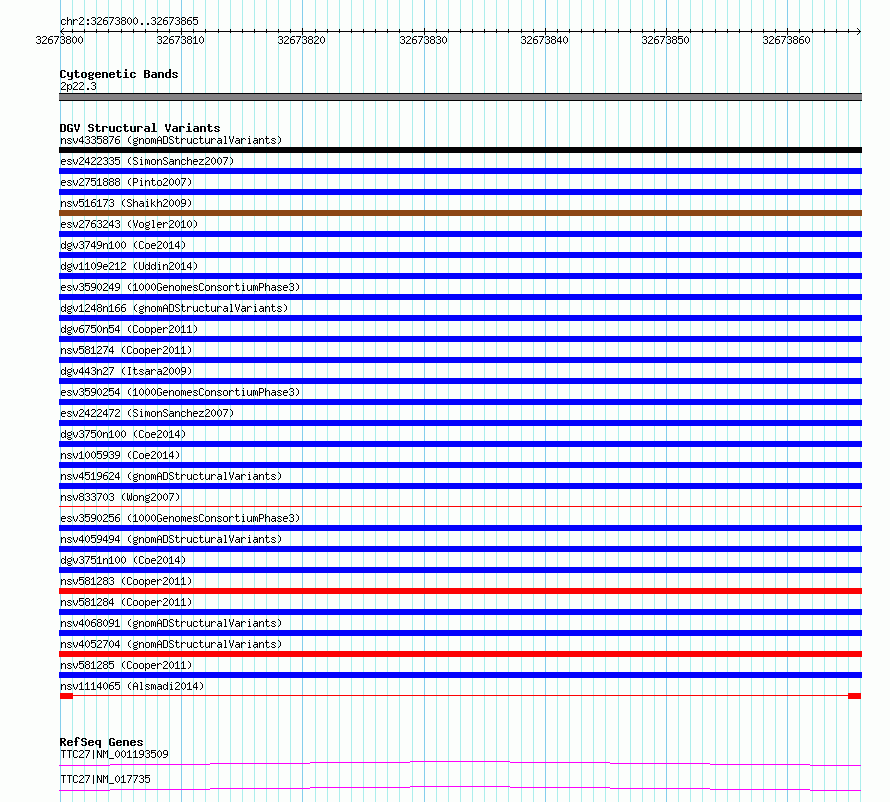Click the RefSeq Genes track title

click(101, 742)
